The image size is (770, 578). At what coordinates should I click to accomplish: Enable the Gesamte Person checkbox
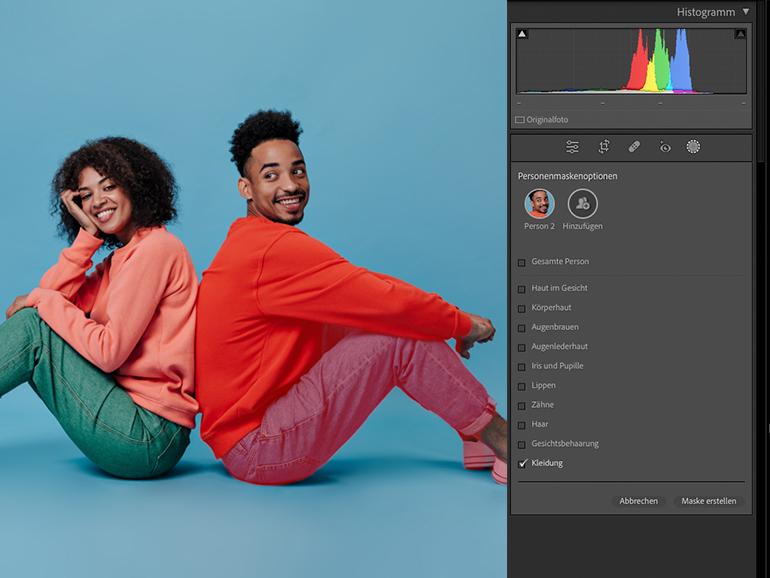(522, 262)
